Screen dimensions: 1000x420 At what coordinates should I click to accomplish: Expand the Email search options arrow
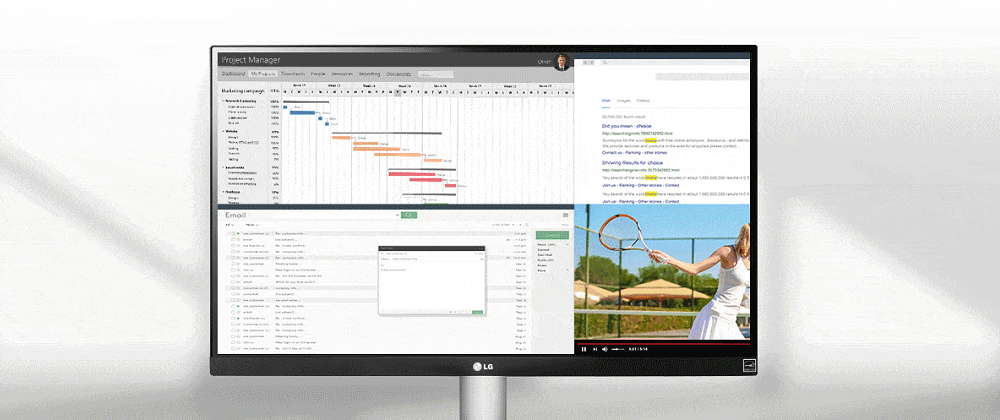pyautogui.click(x=397, y=215)
